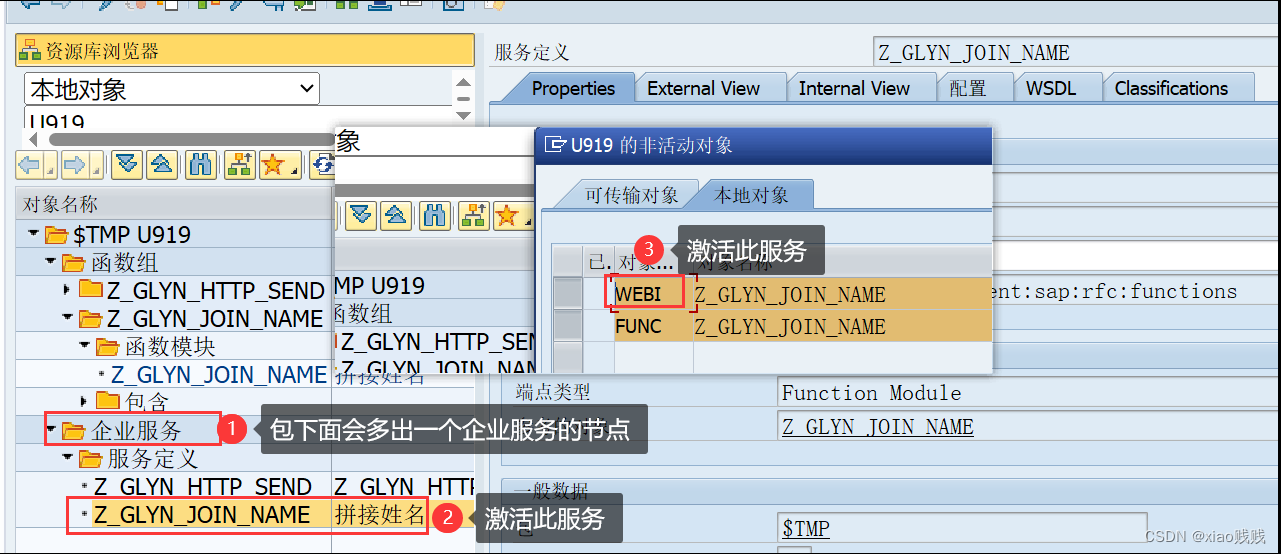Expand the 包含 folder node
This screenshot has width=1281, height=554.
[84, 402]
